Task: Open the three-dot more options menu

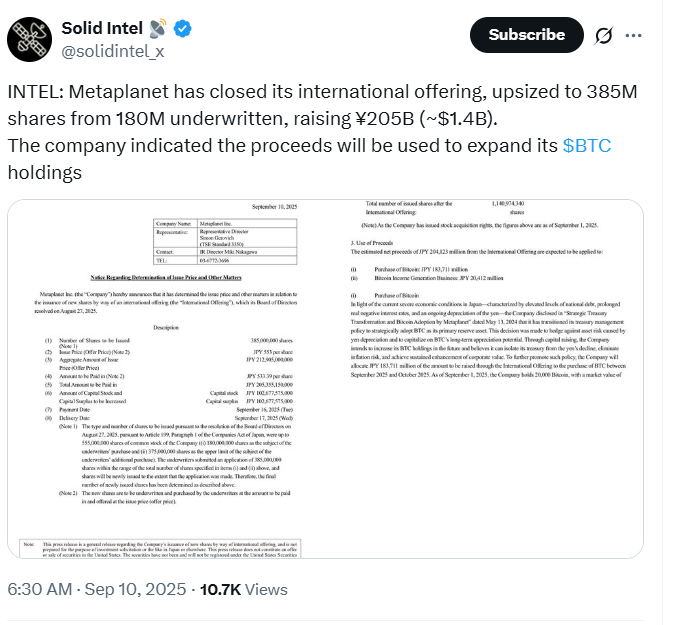Action: [x=634, y=35]
